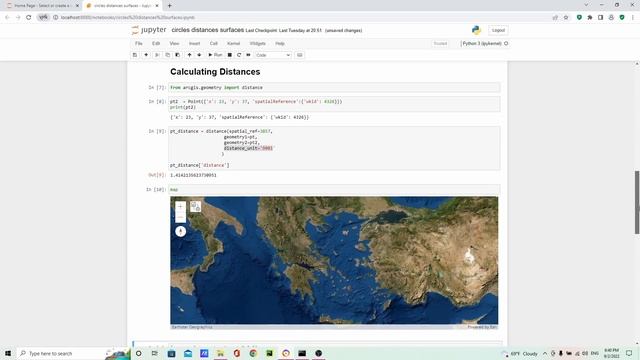Image resolution: width=640 pixels, height=360 pixels.
Task: Open the Widgets menu
Action: [258, 43]
